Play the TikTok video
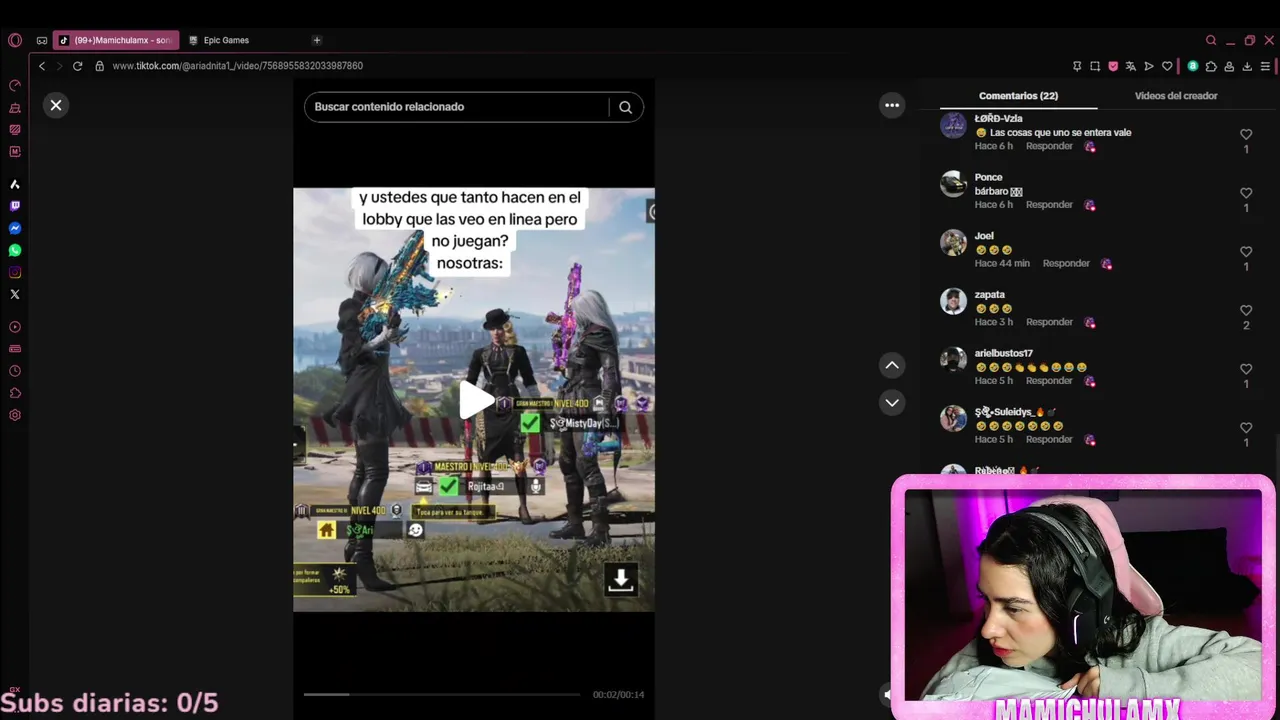Viewport: 1280px width, 720px height. [476, 400]
